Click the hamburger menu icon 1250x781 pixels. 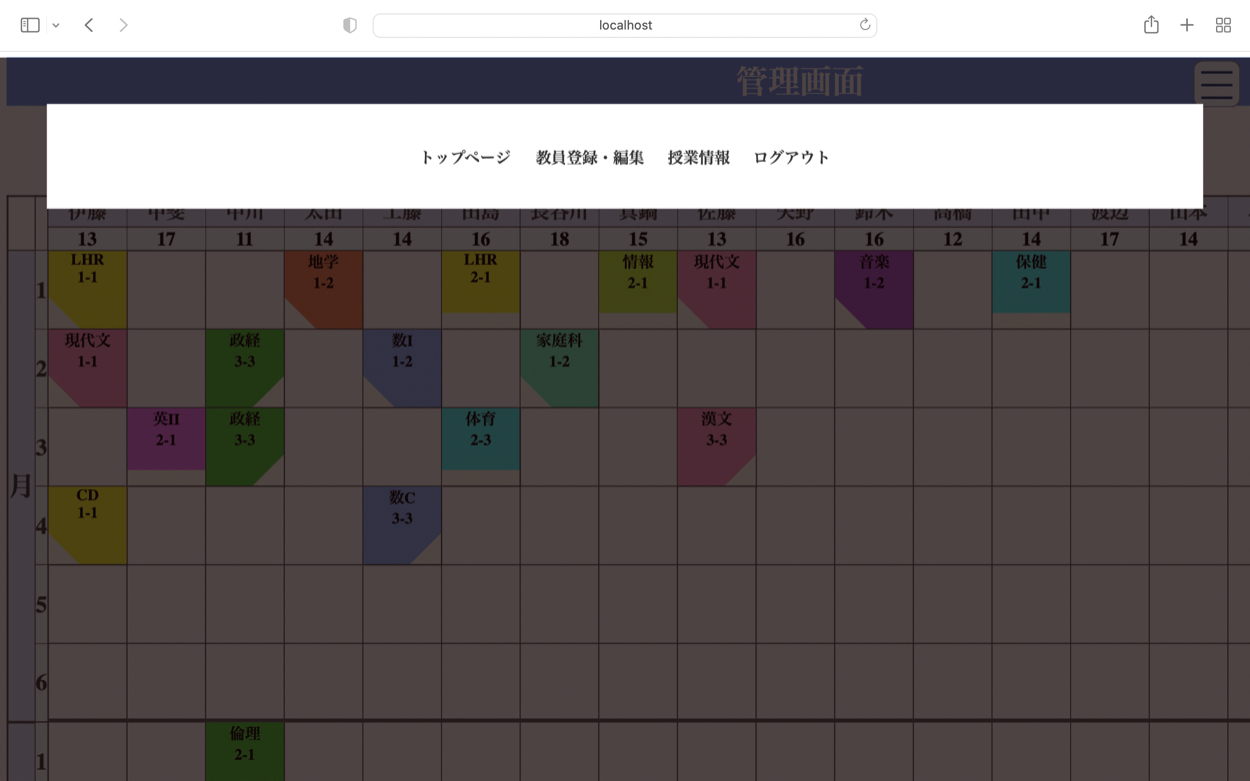click(1216, 84)
